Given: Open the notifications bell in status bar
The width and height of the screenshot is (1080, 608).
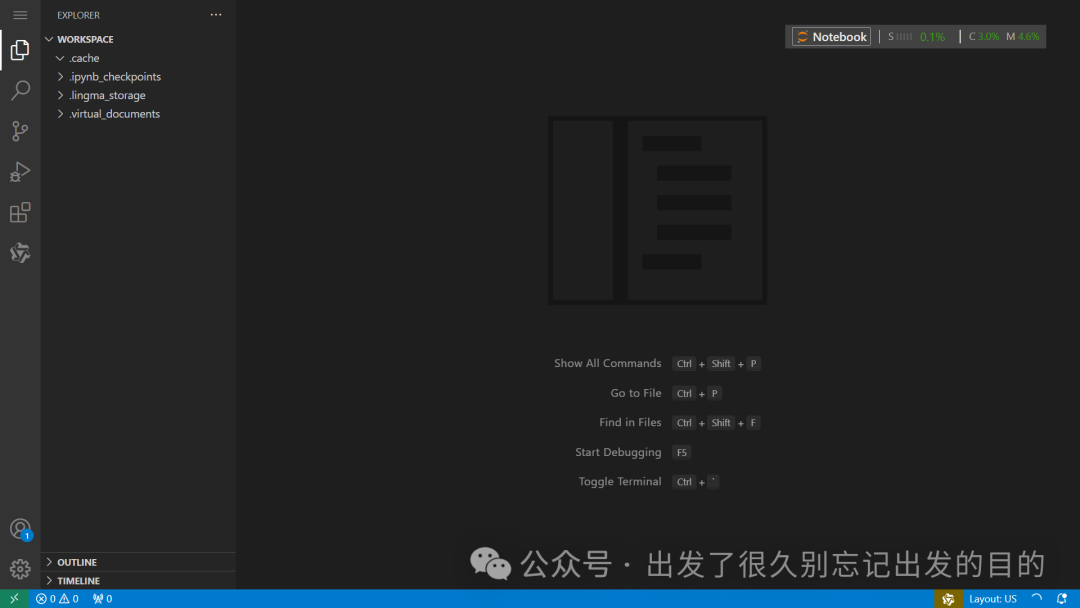Looking at the screenshot, I should (x=1063, y=598).
